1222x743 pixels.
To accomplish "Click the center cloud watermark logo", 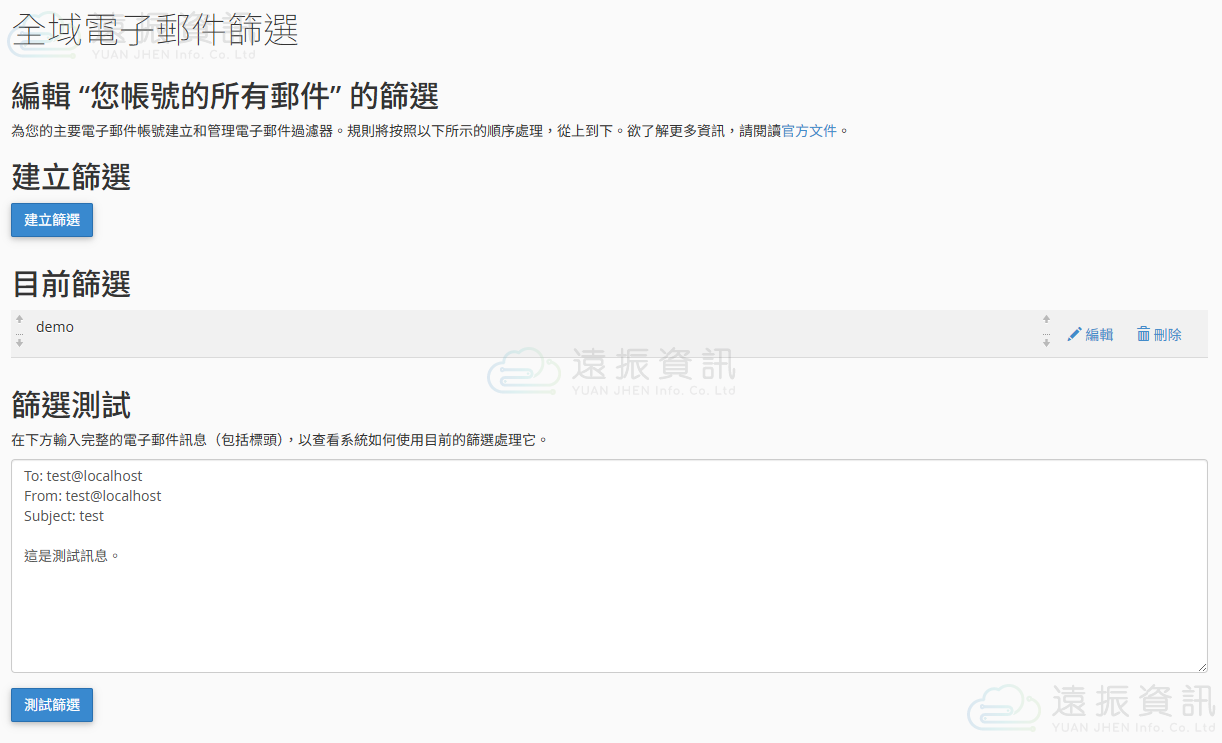I will click(524, 370).
